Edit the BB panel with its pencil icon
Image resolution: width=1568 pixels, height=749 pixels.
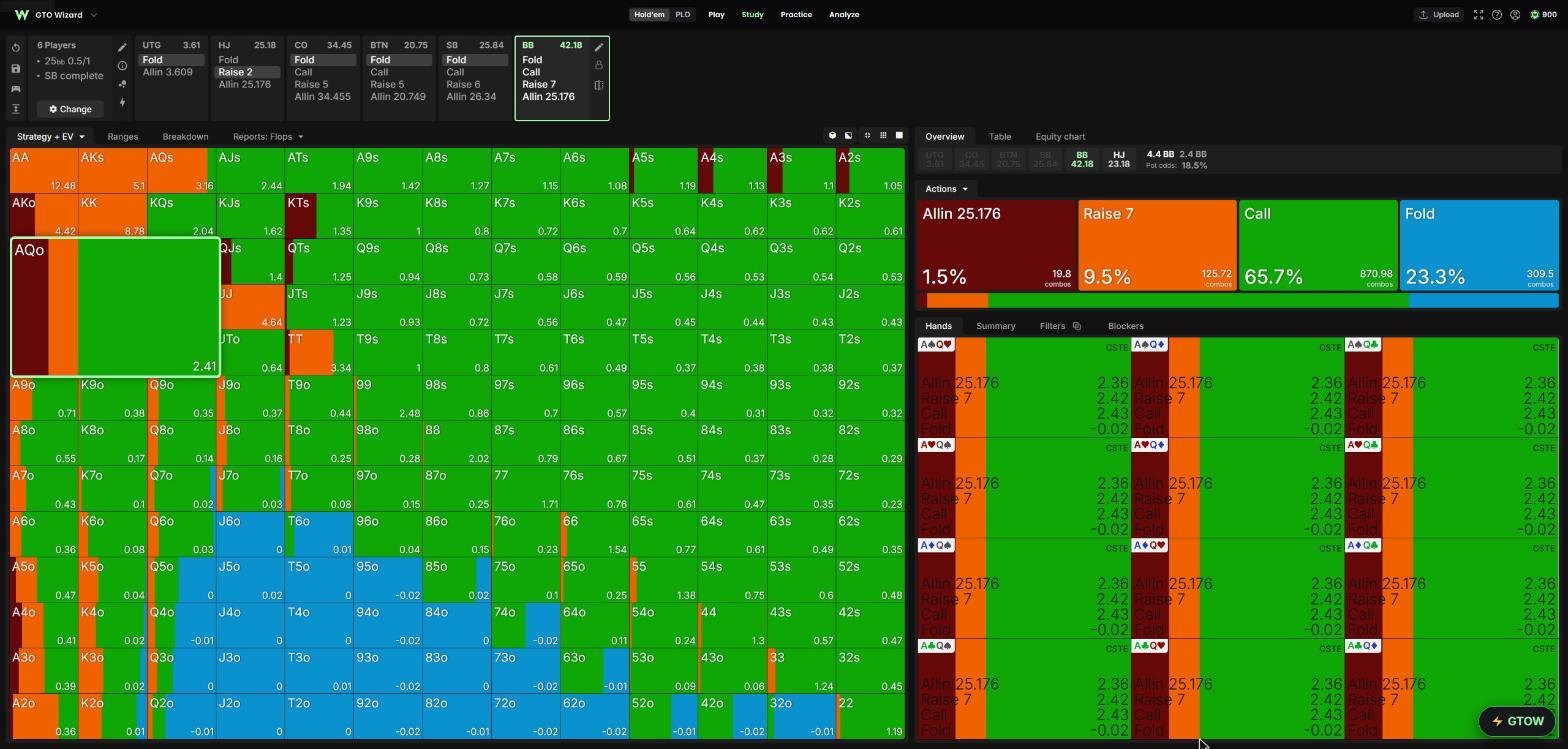pos(599,47)
